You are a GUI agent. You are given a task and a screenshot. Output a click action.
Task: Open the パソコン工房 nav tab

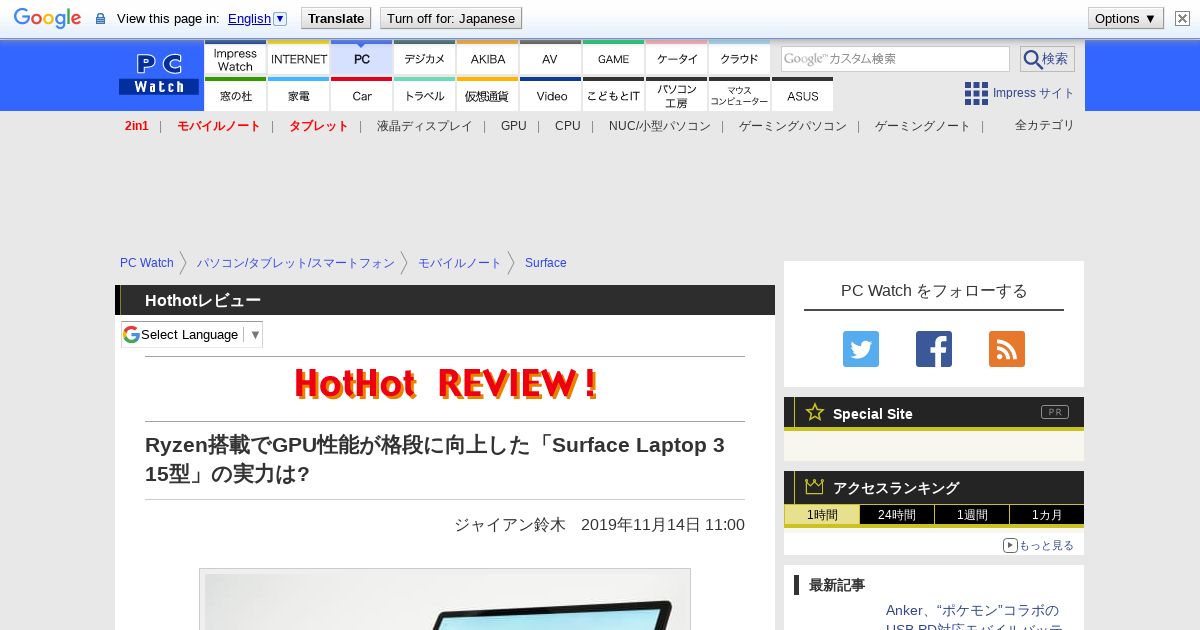click(x=677, y=95)
